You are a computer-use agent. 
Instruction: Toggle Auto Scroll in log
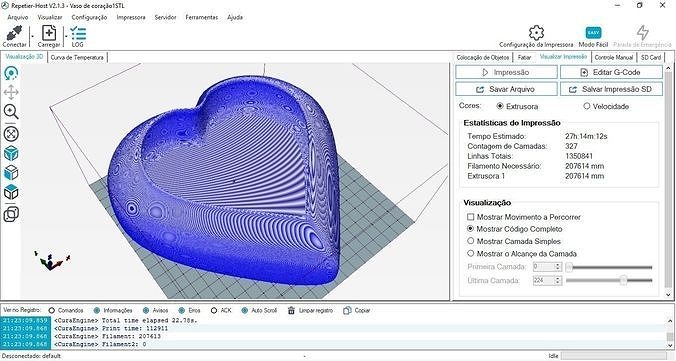tap(244, 310)
